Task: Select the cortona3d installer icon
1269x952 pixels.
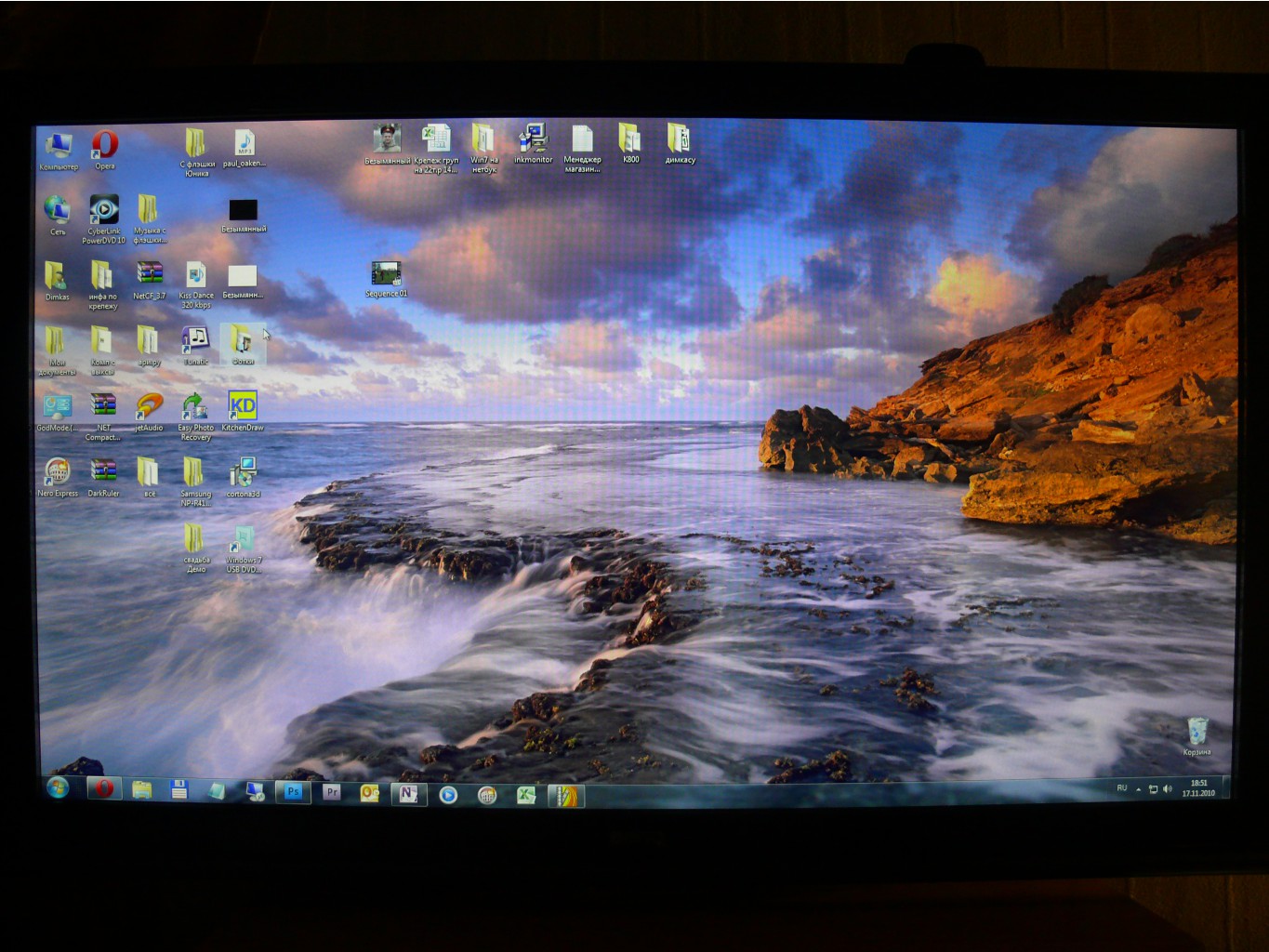Action: (243, 478)
